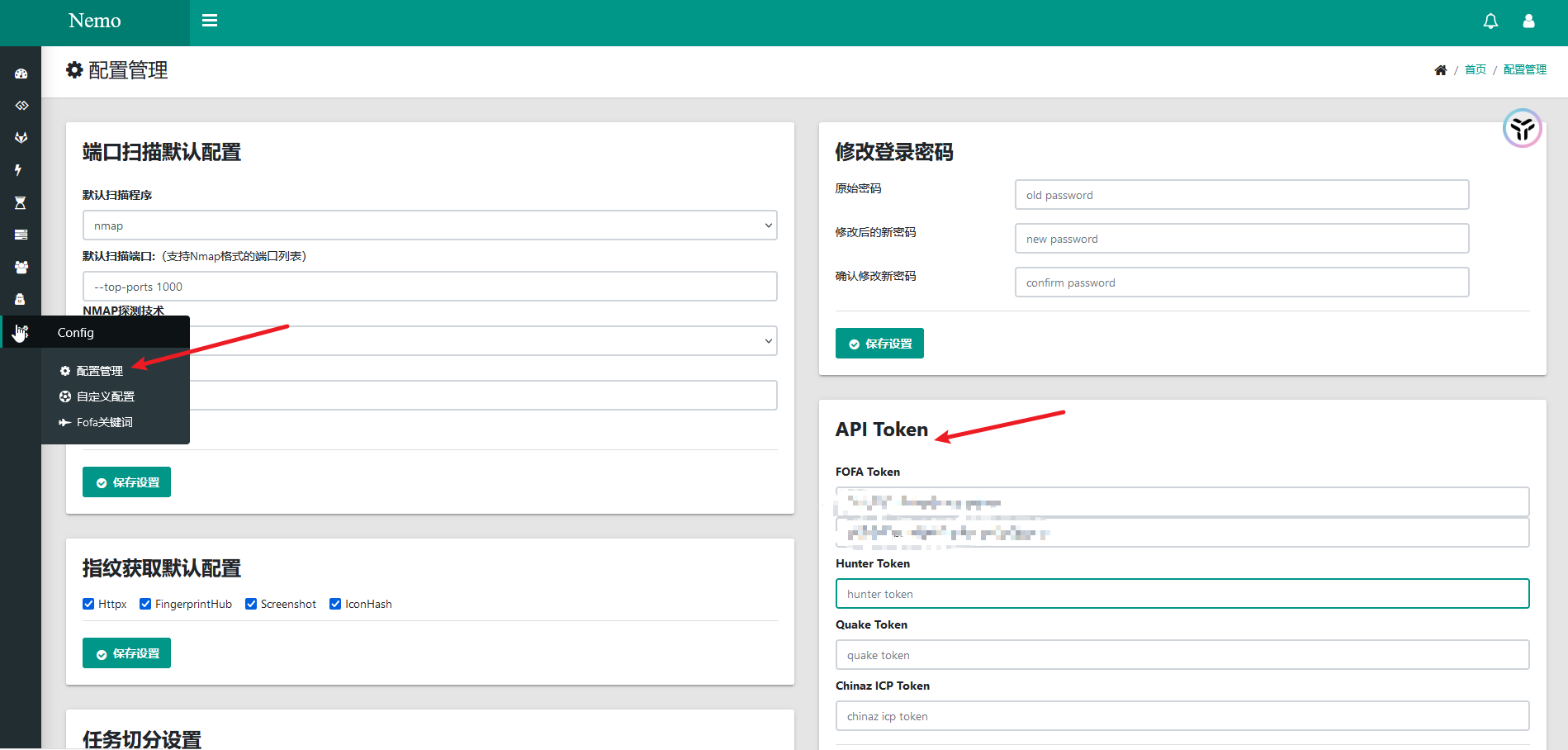
Task: Click the diamond-arrows icon in sidebar
Action: (21, 106)
